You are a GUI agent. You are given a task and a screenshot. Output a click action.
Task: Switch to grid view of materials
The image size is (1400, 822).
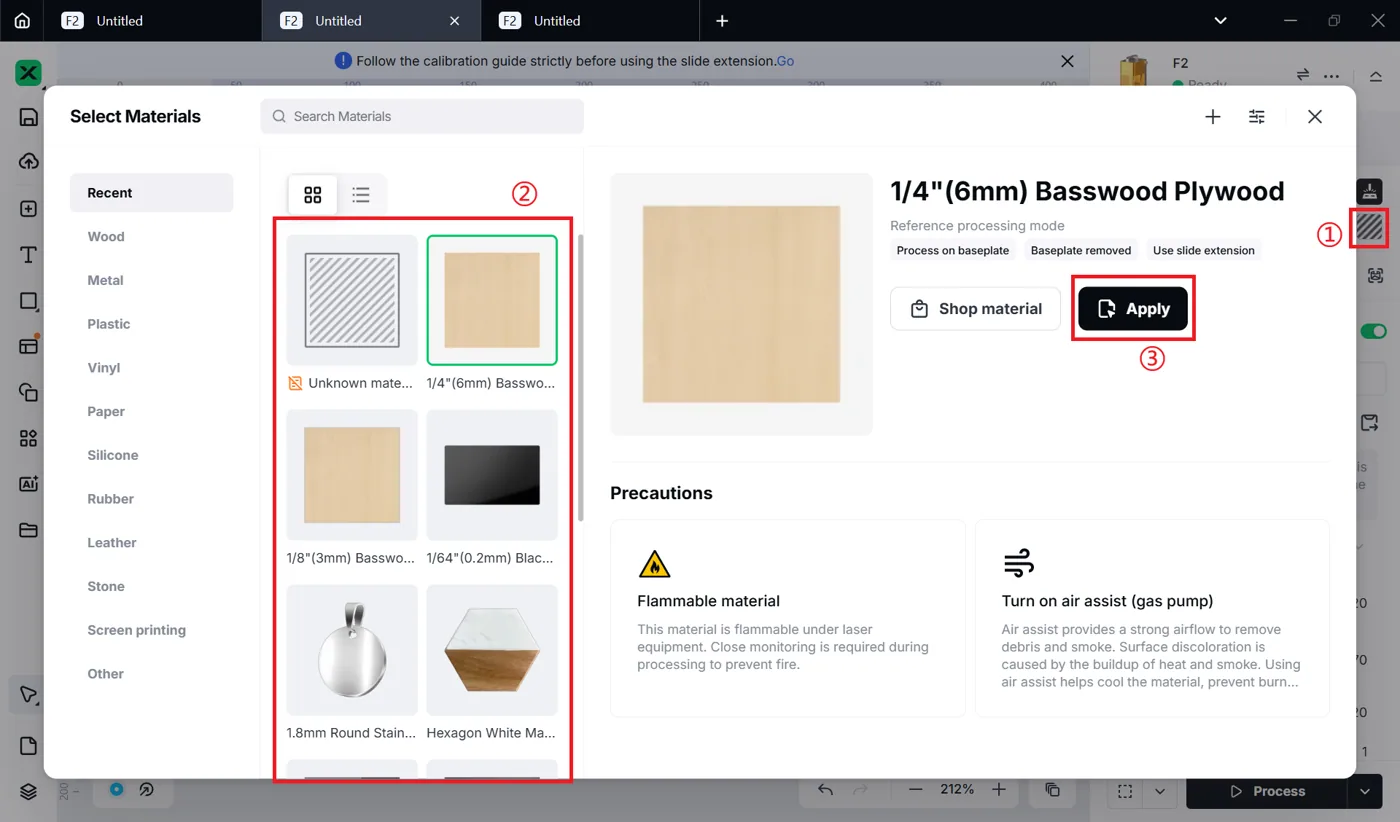313,195
